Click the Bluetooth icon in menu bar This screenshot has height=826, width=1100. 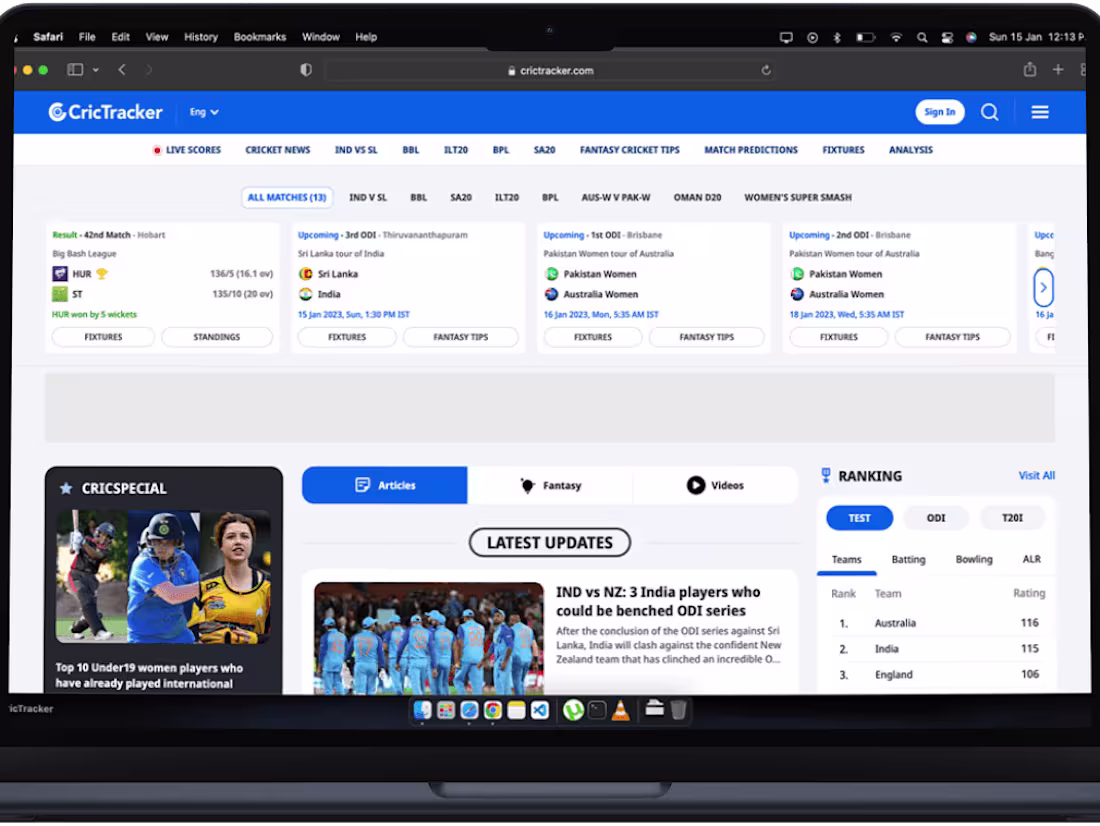837,37
